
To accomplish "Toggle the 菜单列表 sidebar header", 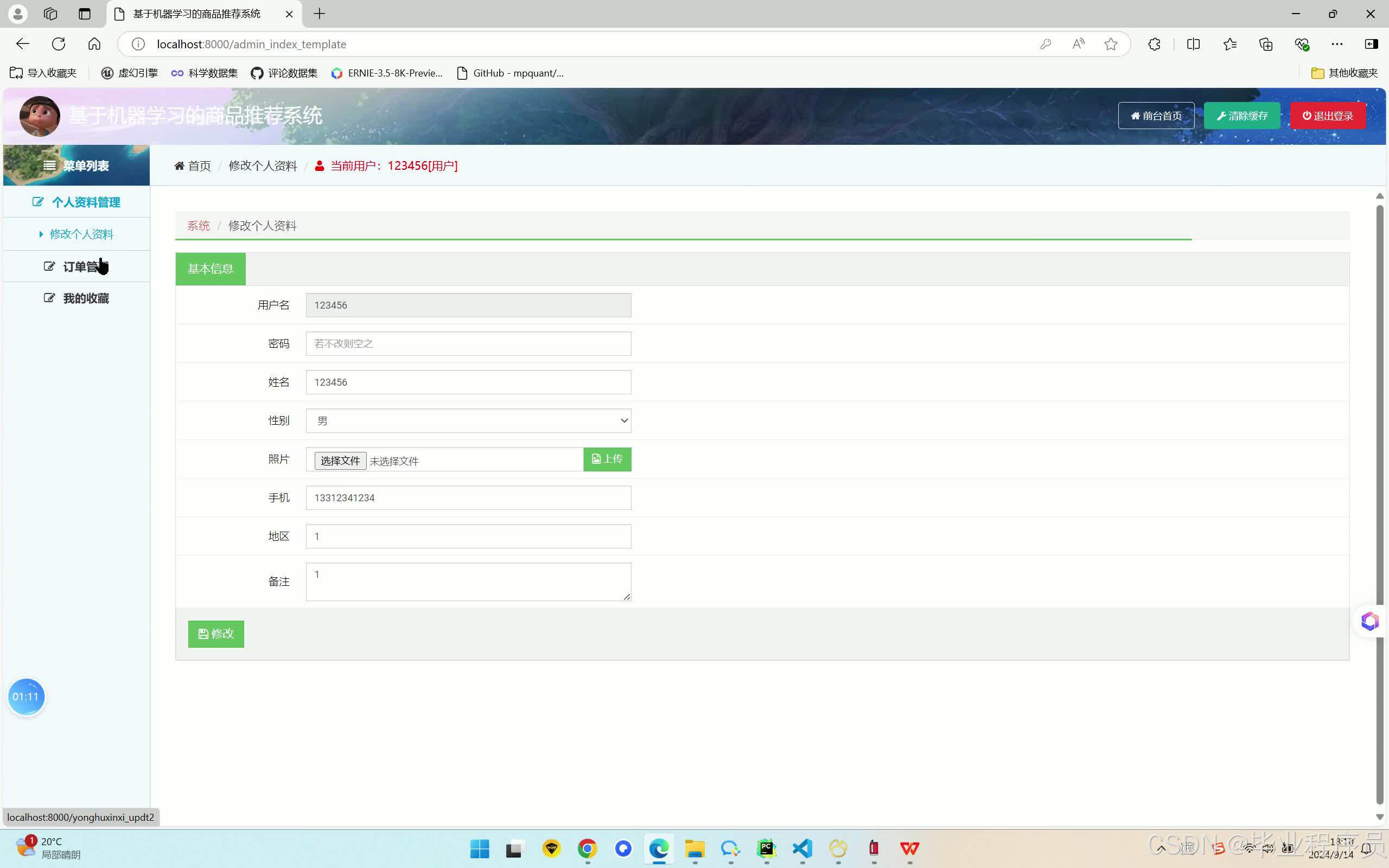I will (x=77, y=165).
